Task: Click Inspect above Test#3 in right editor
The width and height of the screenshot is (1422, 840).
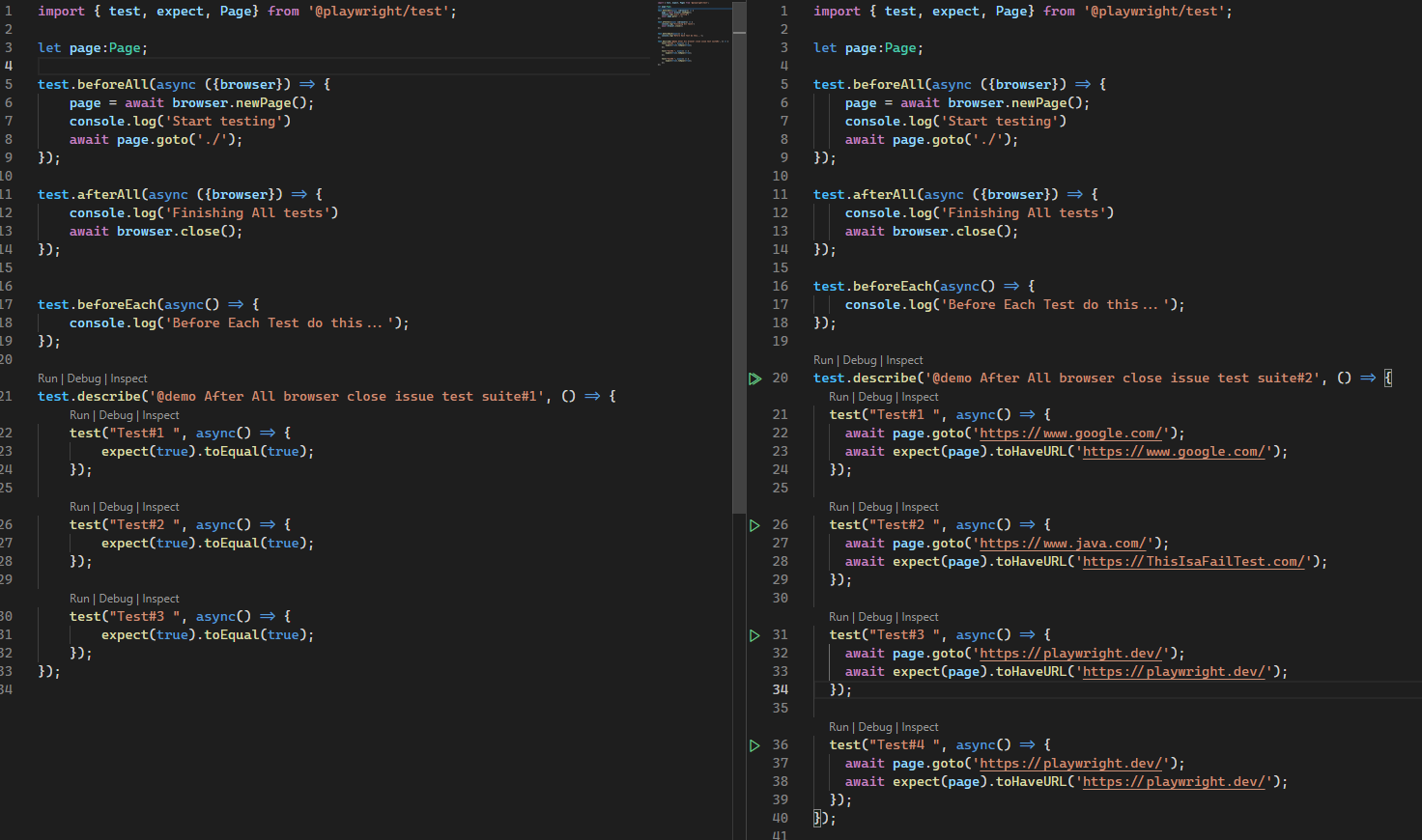Action: tap(920, 617)
